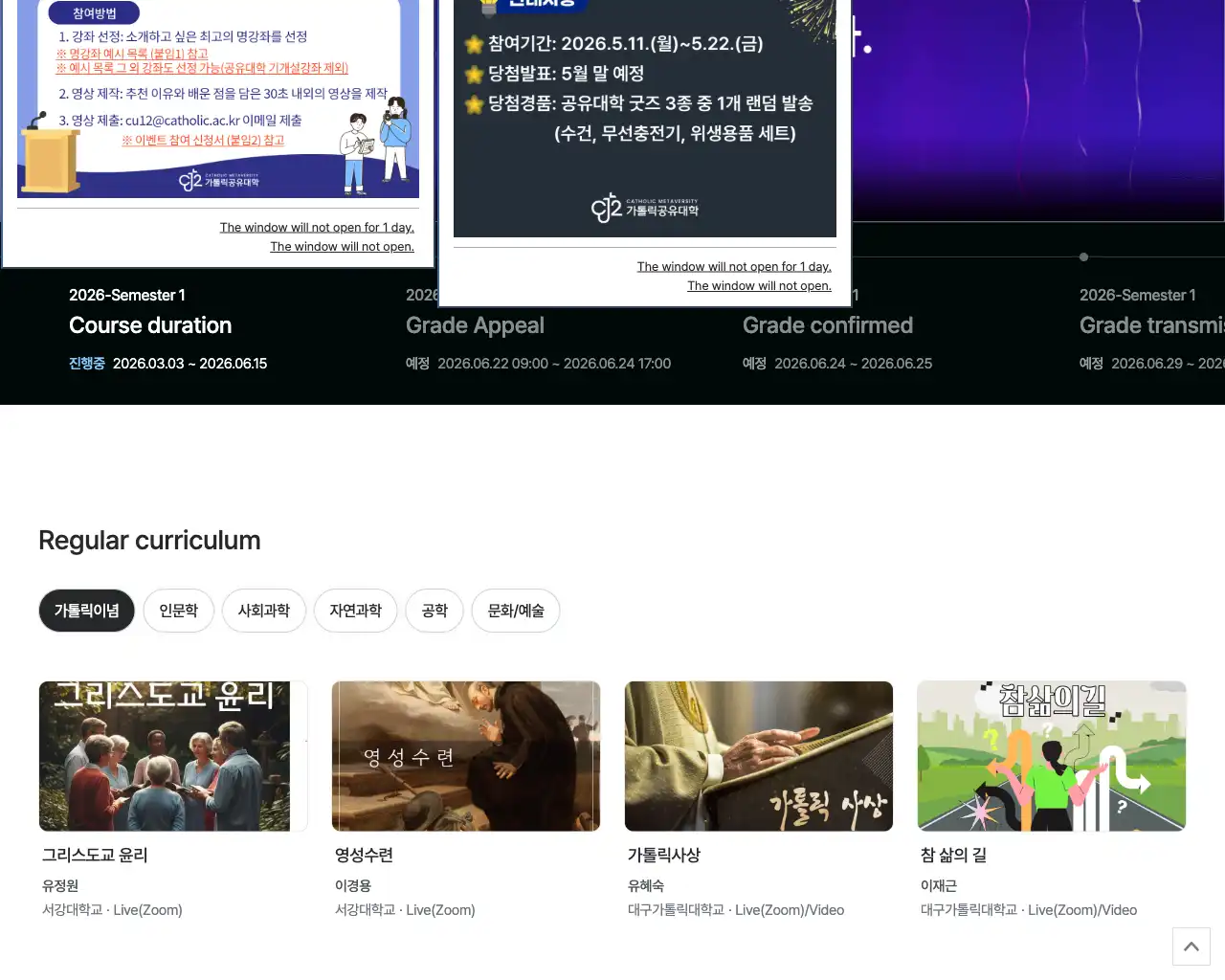1225x980 pixels.
Task: Click instructor name 이재근
Action: (x=939, y=886)
